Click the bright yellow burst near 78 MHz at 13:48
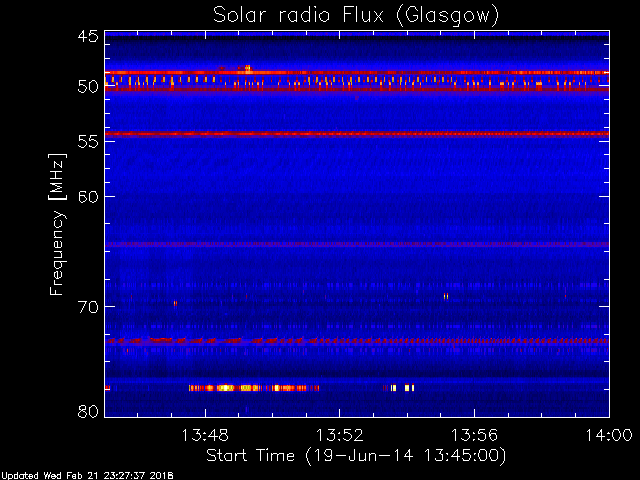Image resolution: width=640 pixels, height=480 pixels. 225,388
